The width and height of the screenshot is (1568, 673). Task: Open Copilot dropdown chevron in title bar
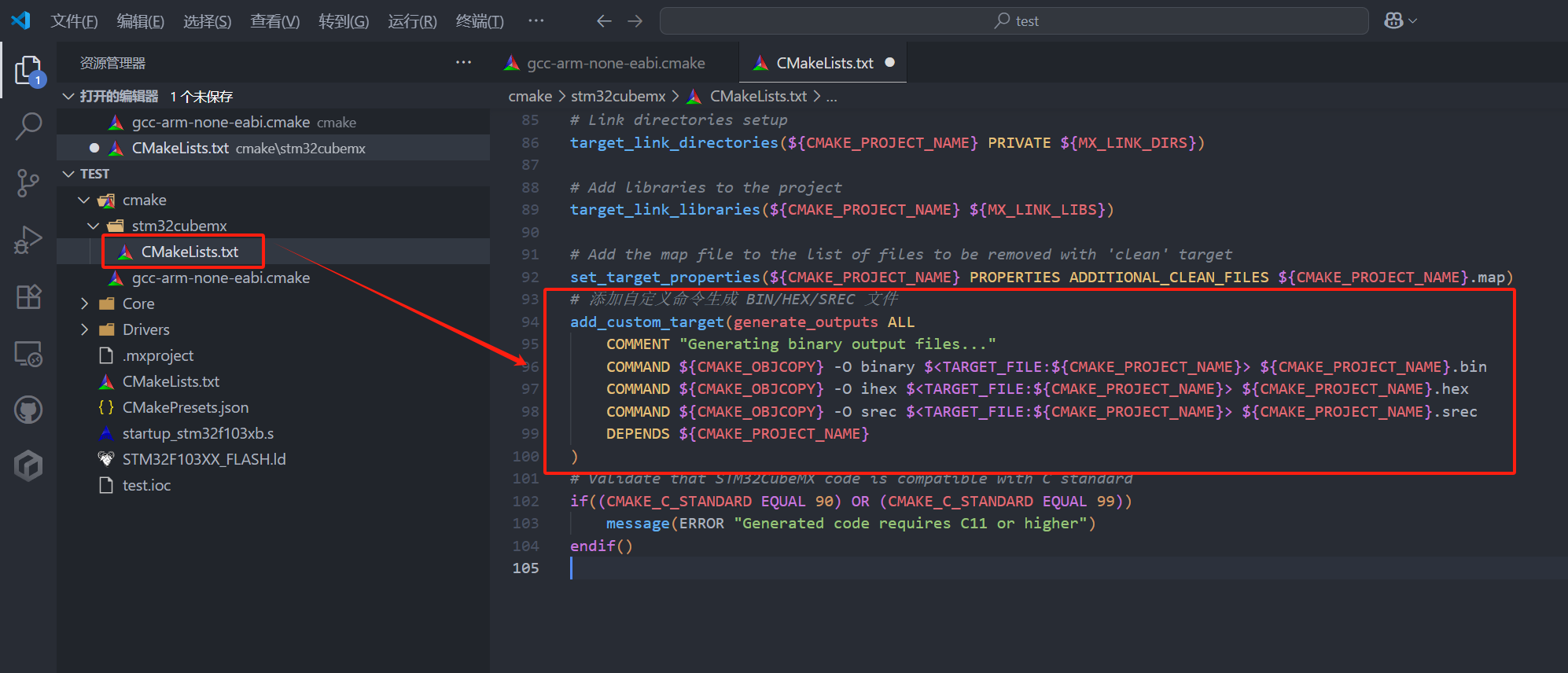pos(1412,21)
